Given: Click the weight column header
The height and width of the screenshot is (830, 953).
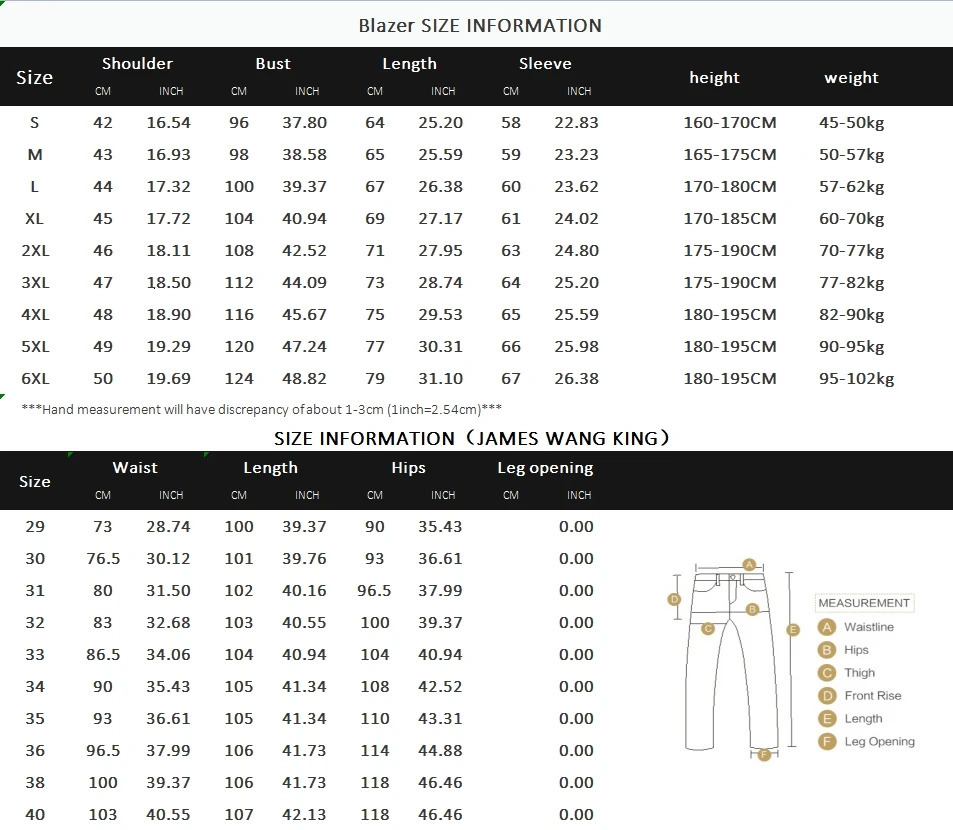Looking at the screenshot, I should 851,77.
